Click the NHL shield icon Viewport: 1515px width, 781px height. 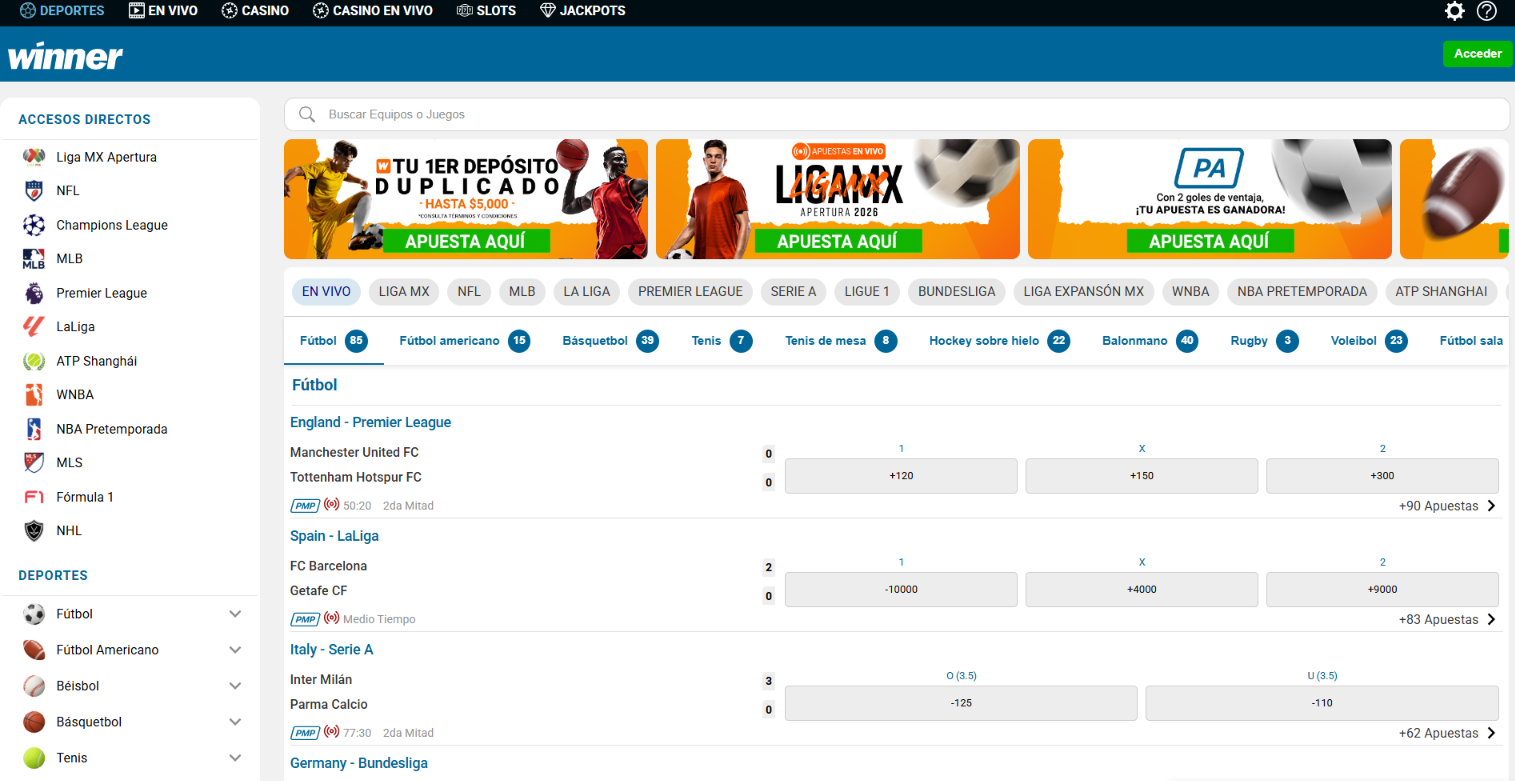pyautogui.click(x=35, y=531)
